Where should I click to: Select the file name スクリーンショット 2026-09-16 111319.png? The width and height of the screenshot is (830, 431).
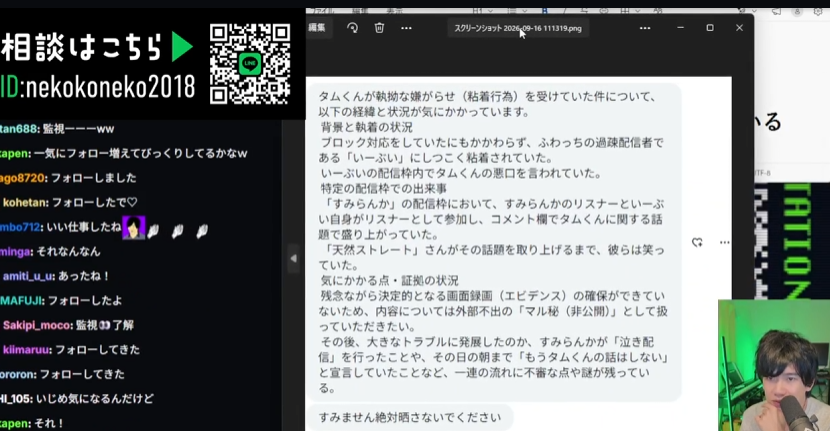click(518, 28)
